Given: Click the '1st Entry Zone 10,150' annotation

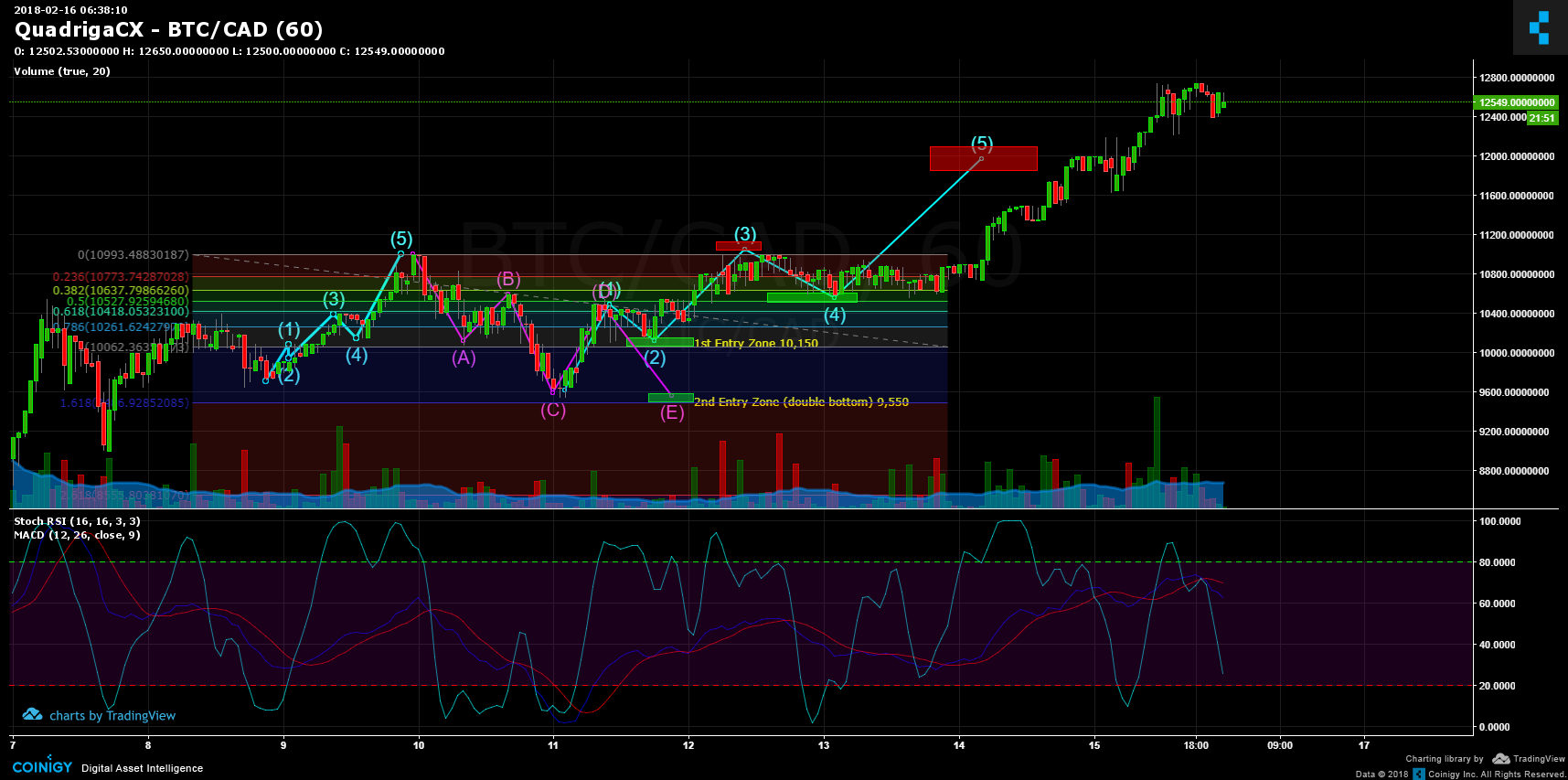Looking at the screenshot, I should (x=756, y=344).
